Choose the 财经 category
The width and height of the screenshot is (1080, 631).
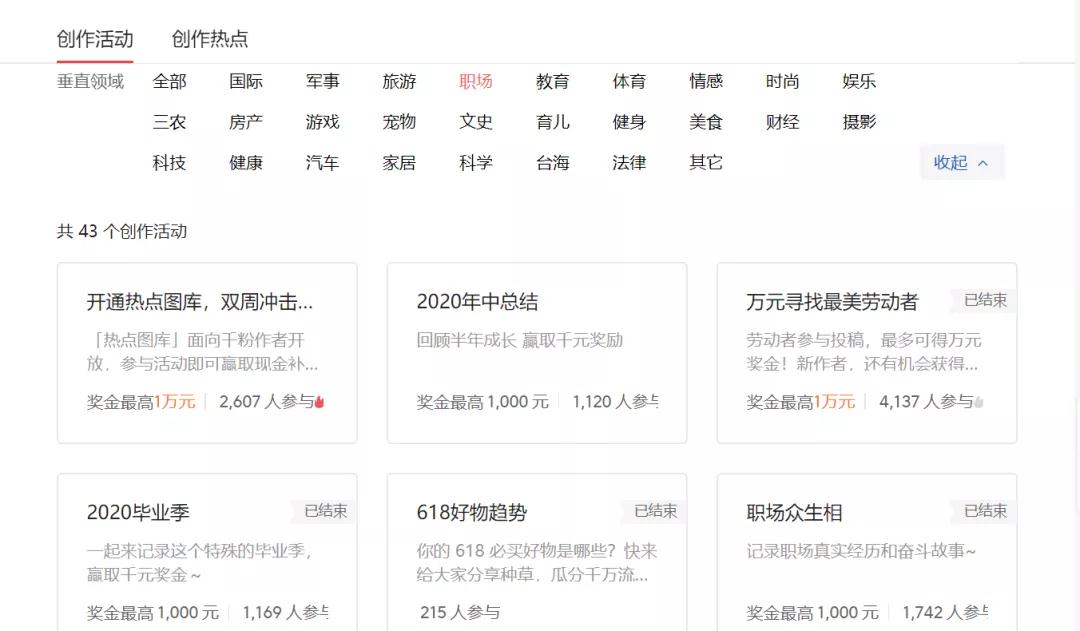click(x=782, y=122)
